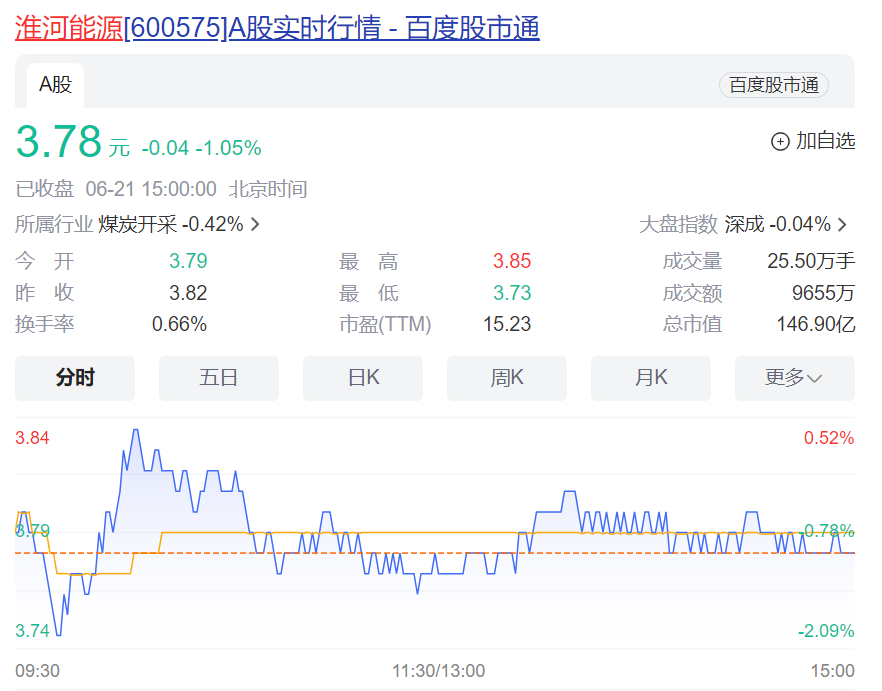
Task: Expand the chevron next to 煤炭开采 -0.42%
Action: tap(255, 225)
